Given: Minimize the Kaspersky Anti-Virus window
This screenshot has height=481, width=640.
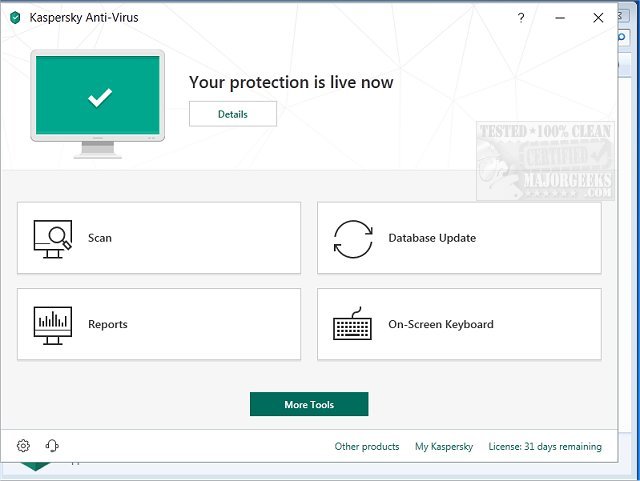Looking at the screenshot, I should [559, 18].
